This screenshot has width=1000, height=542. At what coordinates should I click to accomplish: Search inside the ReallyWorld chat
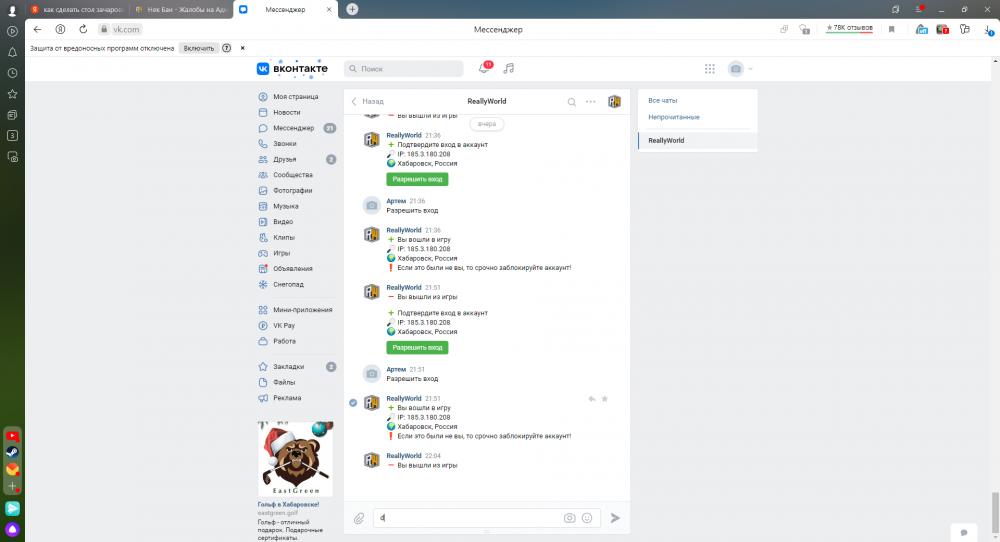click(x=571, y=102)
